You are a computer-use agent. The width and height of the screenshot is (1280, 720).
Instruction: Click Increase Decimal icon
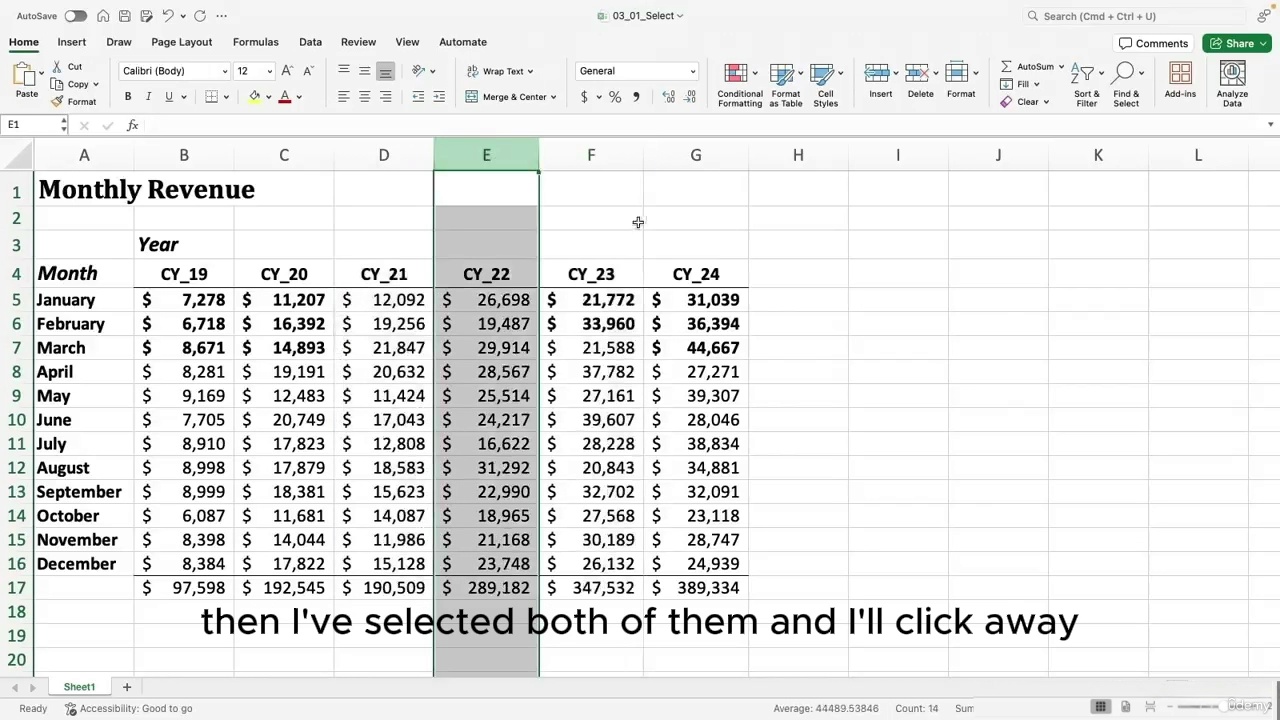coord(668,97)
